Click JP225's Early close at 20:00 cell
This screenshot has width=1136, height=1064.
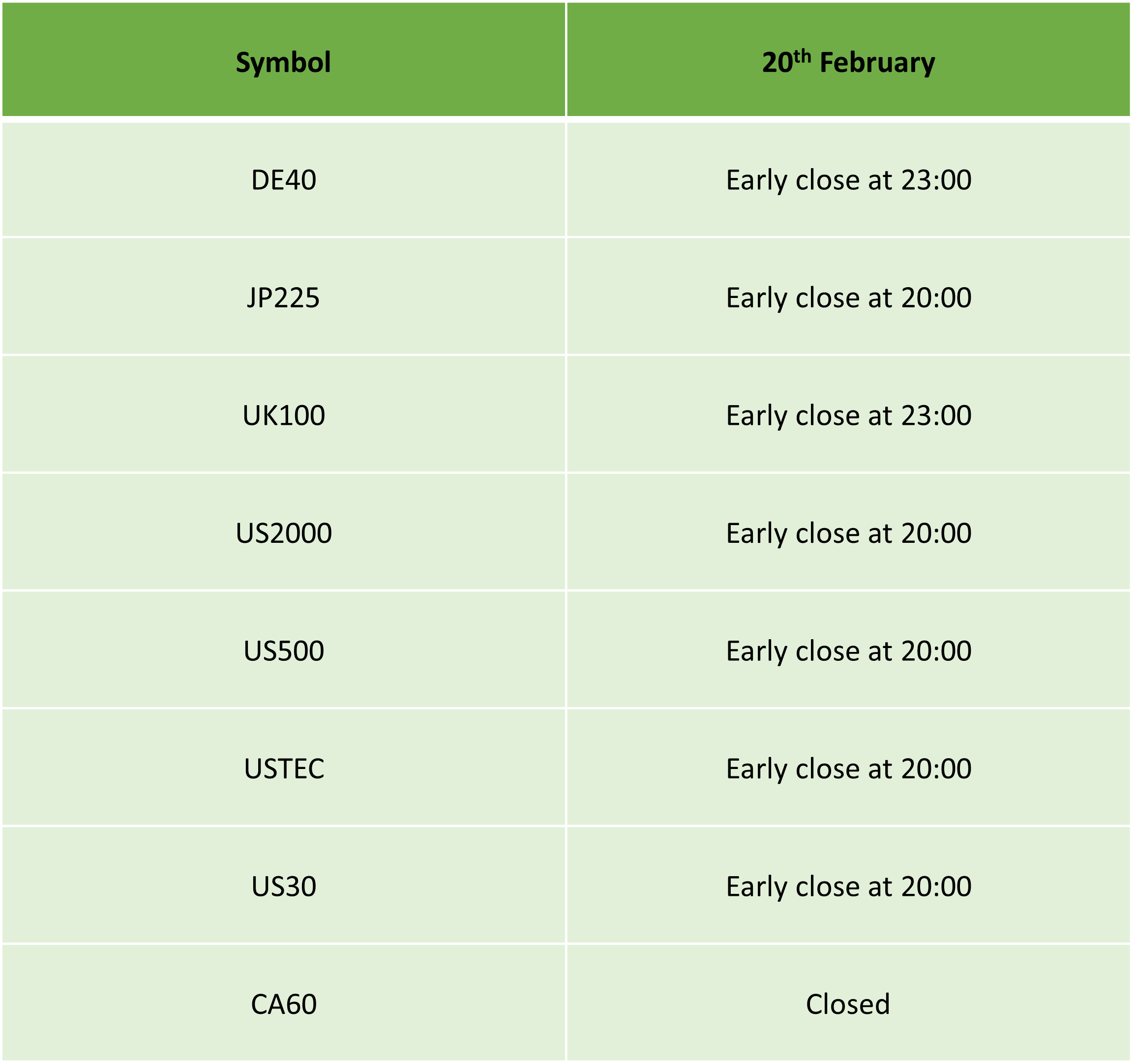[849, 297]
